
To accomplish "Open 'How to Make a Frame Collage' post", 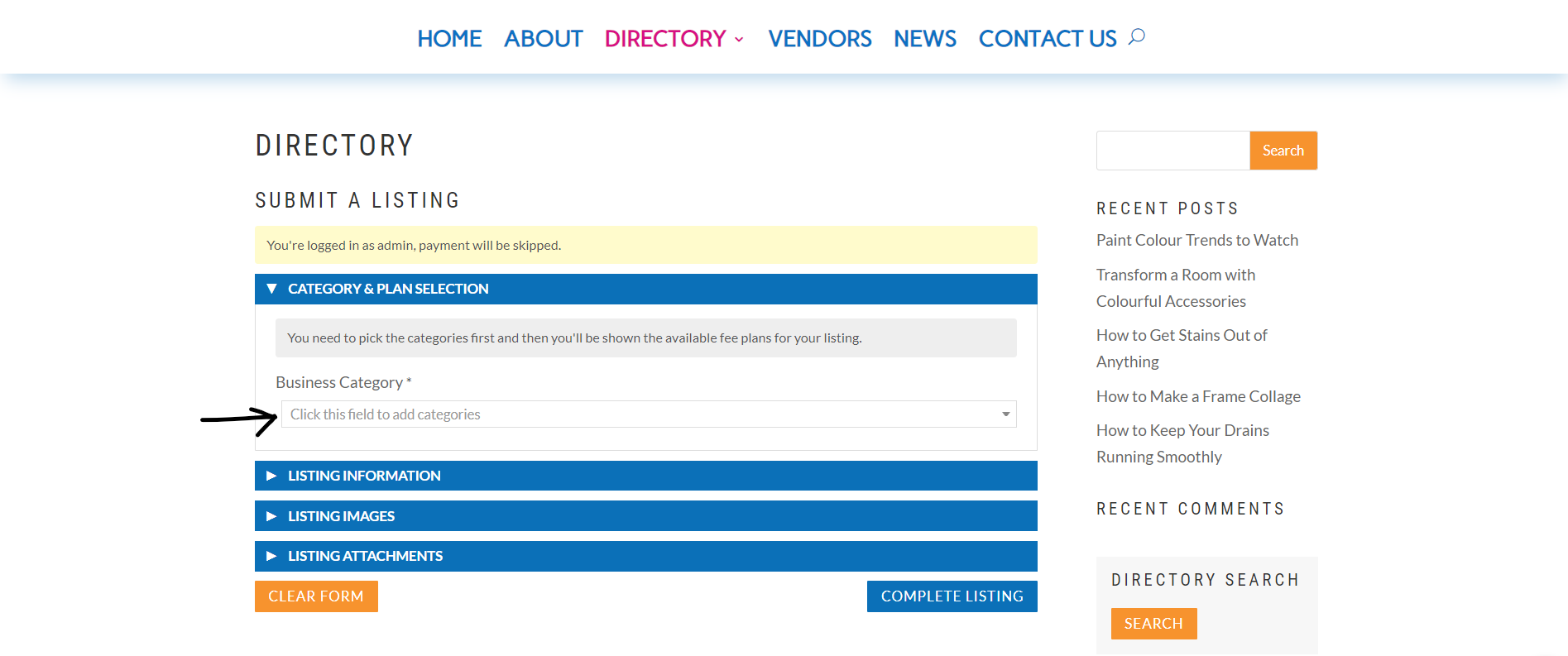I will tap(1198, 396).
